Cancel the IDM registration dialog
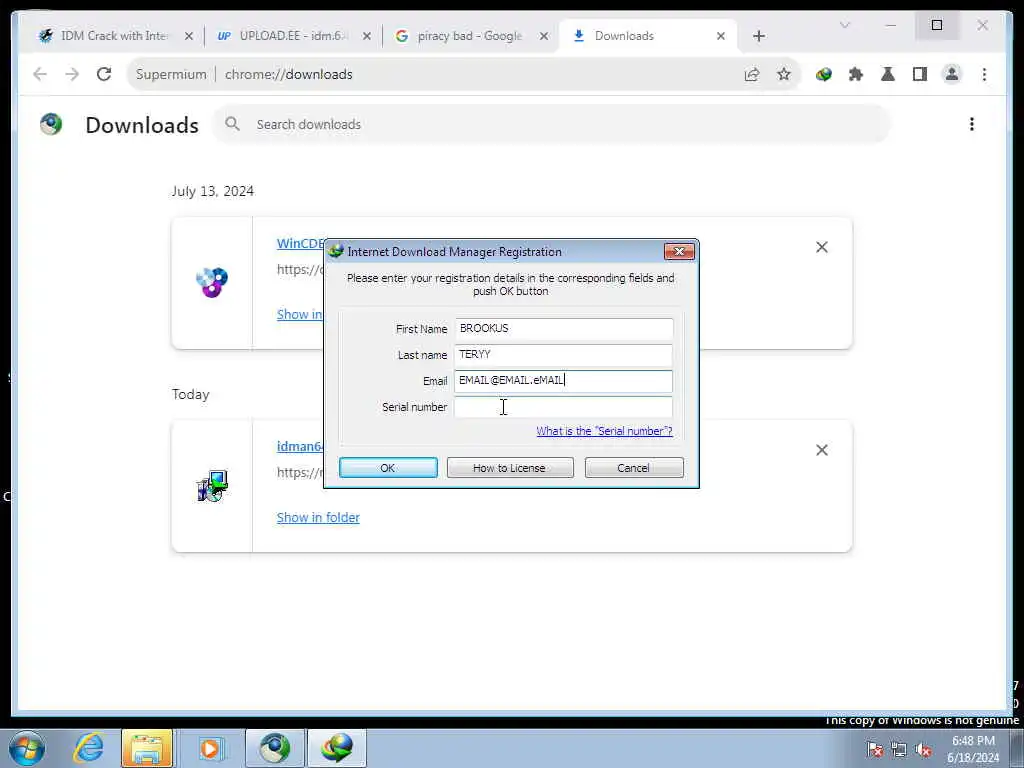The width and height of the screenshot is (1024, 768). tap(633, 468)
